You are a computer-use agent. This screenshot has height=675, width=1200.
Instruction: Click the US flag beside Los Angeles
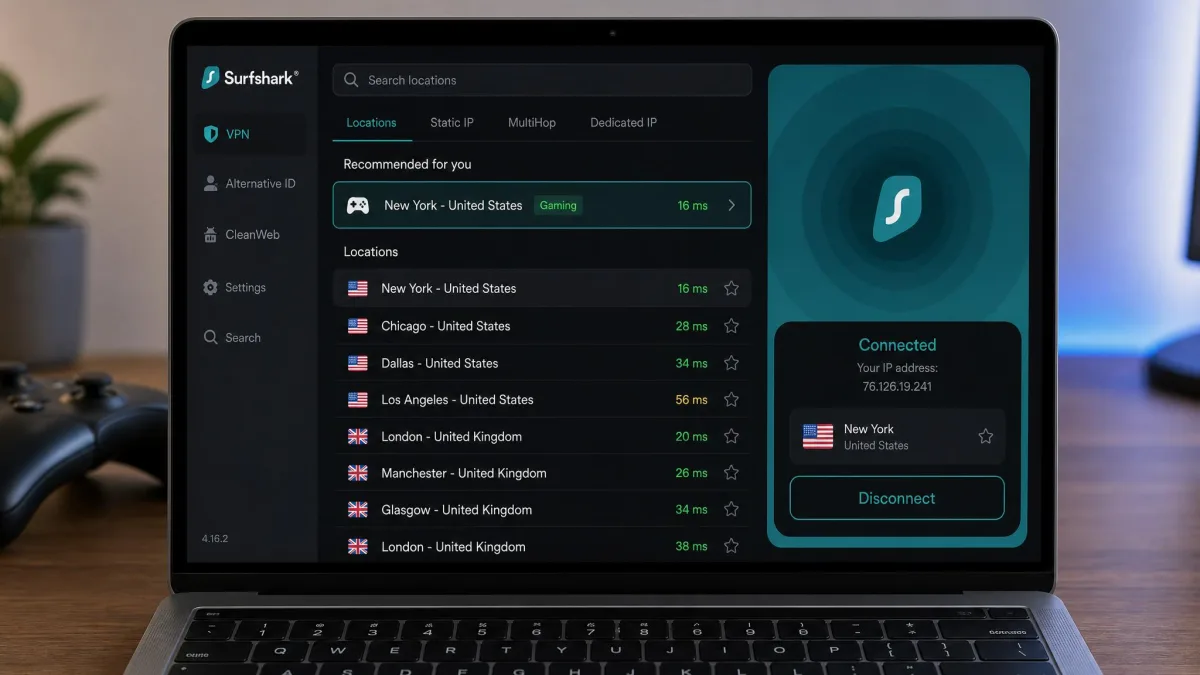pyautogui.click(x=357, y=399)
